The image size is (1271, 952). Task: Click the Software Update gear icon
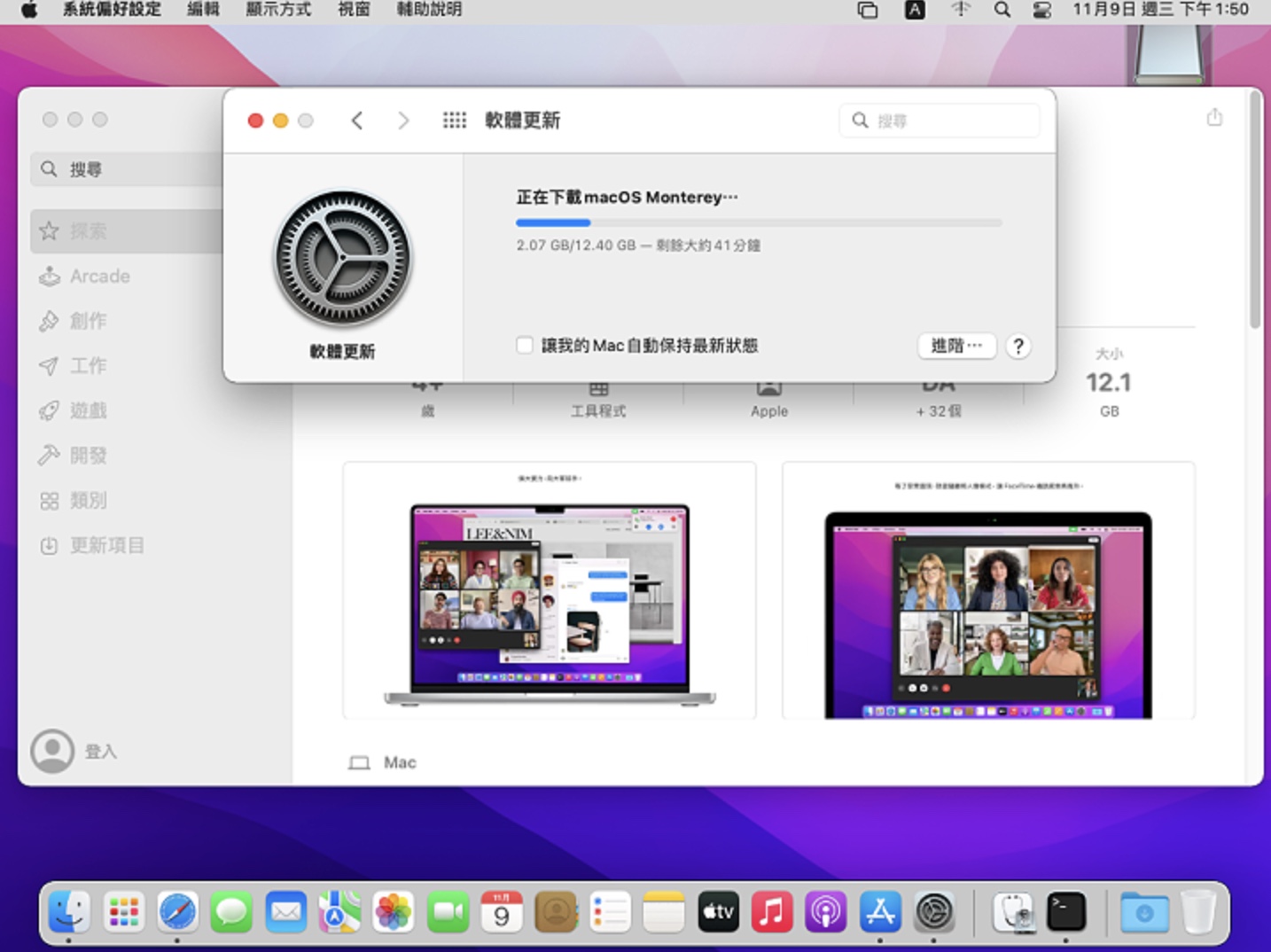(343, 259)
